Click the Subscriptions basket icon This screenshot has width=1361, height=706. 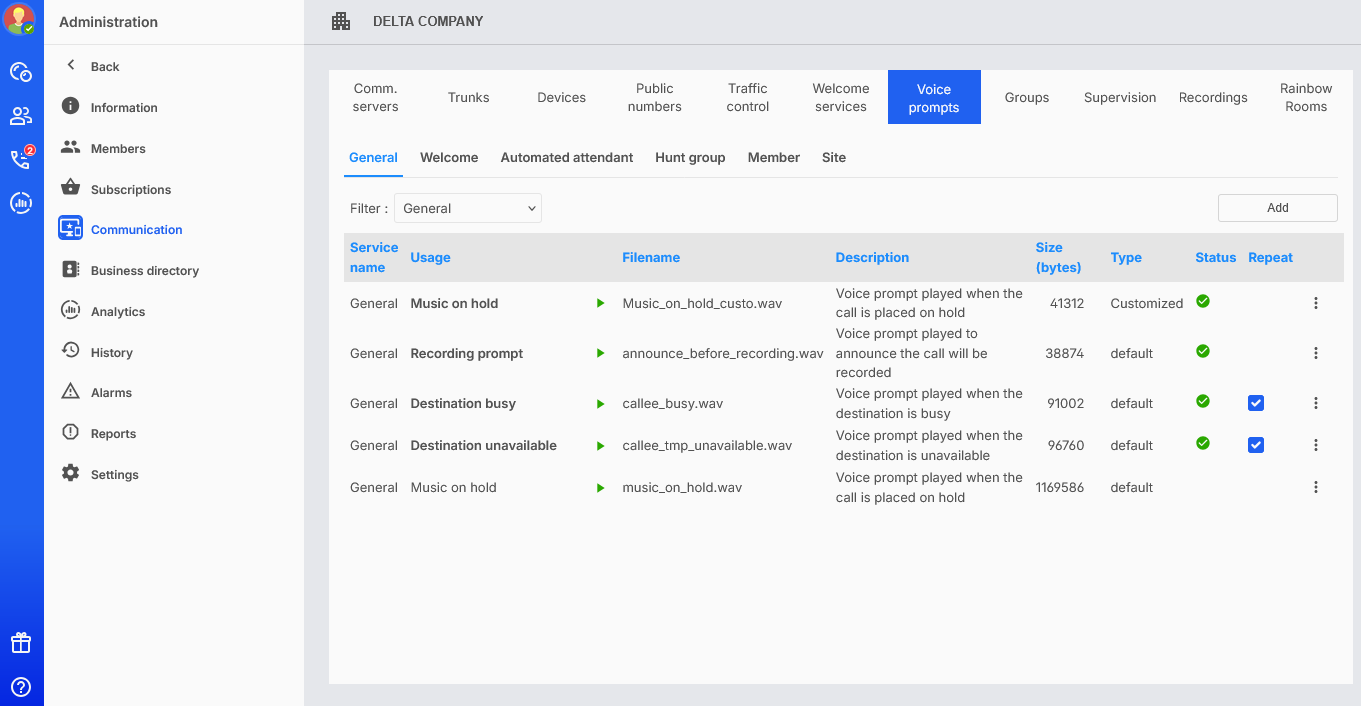click(x=70, y=188)
